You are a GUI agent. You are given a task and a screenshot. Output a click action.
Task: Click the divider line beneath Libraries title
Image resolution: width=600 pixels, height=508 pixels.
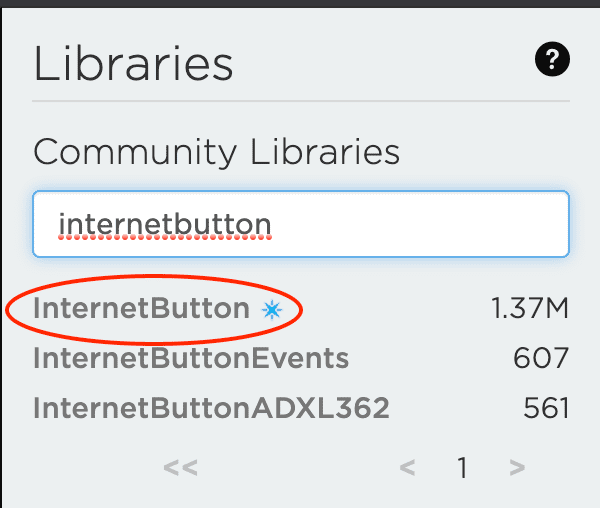(301, 101)
